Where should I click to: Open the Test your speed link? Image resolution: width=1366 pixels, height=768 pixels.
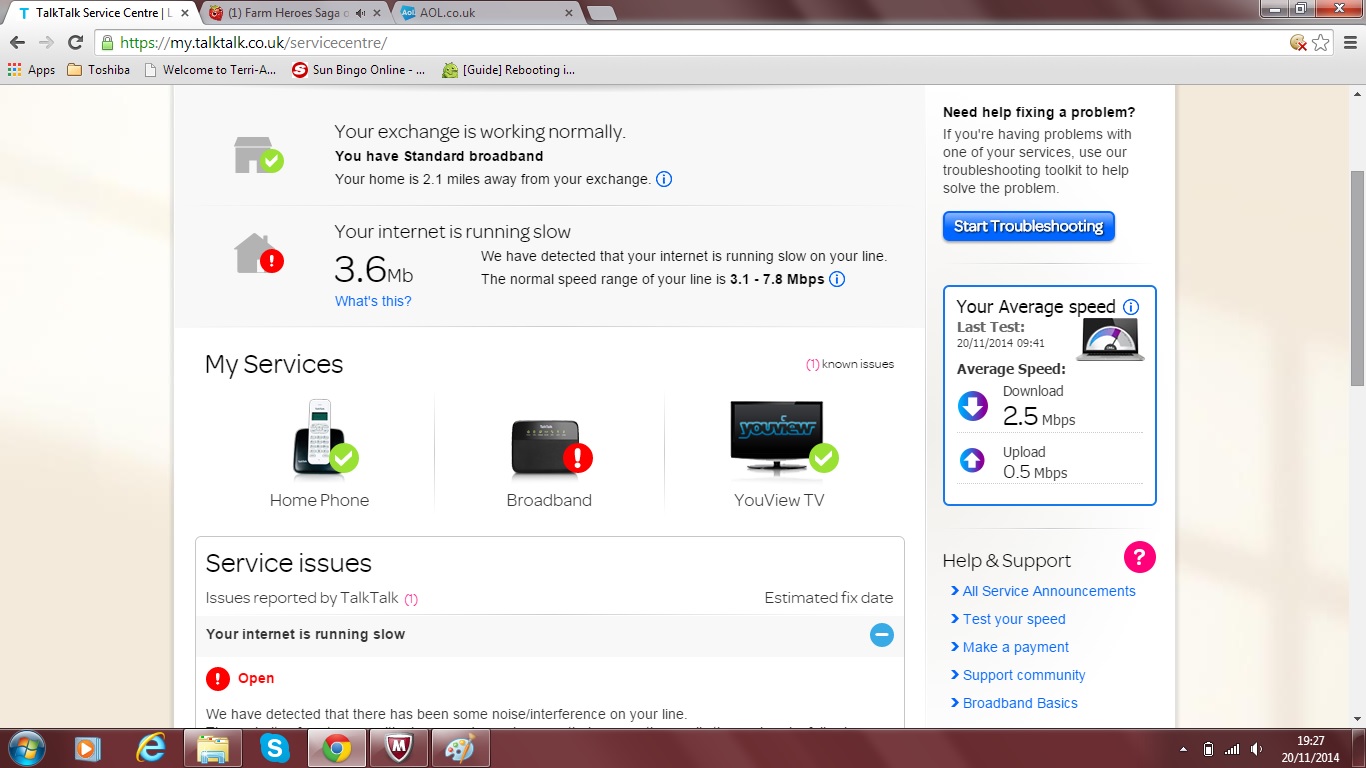(x=1014, y=619)
